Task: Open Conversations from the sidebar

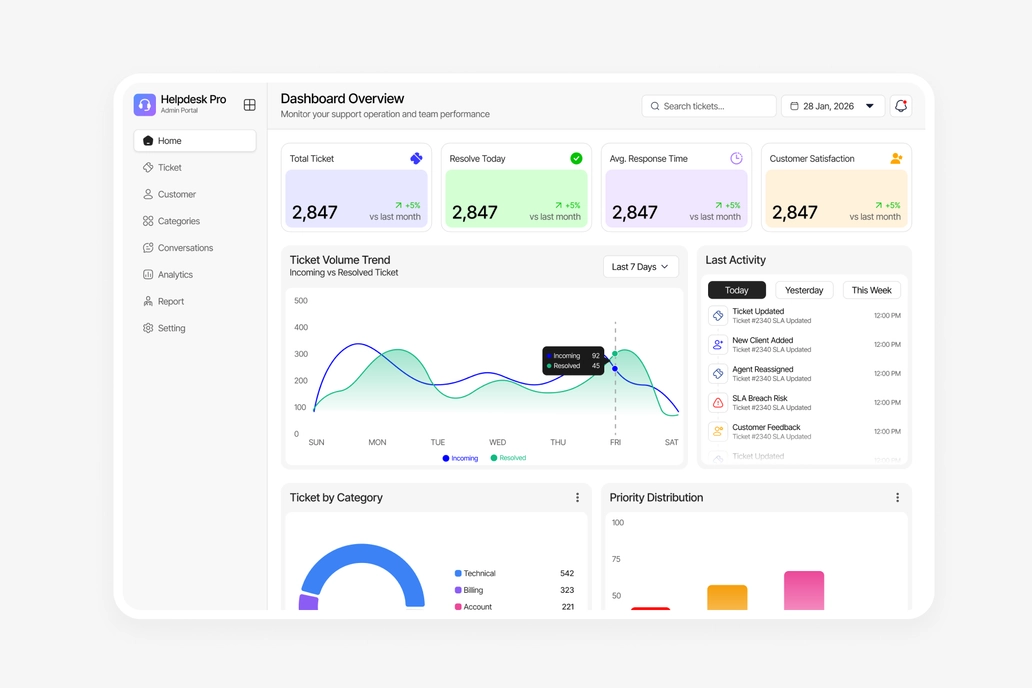Action: point(195,248)
